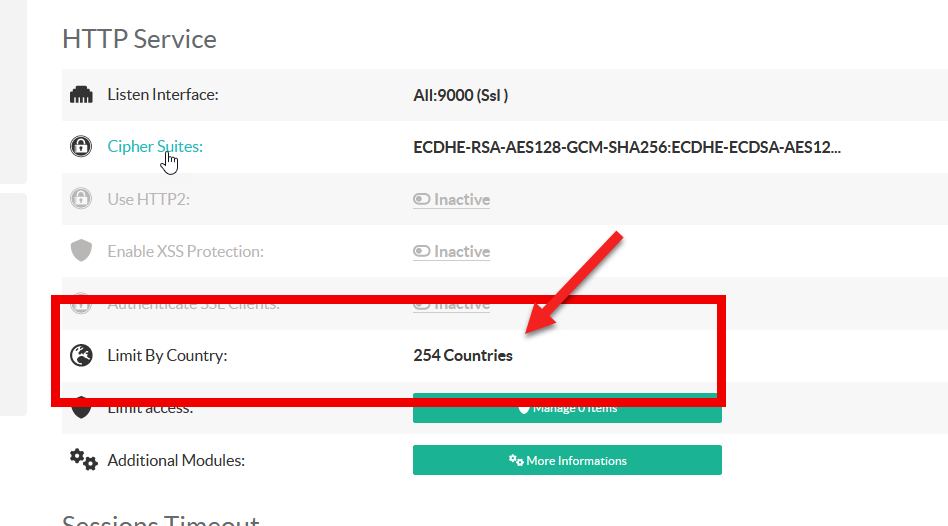Click the HTTP Service section heading
948x526 pixels.
(139, 39)
